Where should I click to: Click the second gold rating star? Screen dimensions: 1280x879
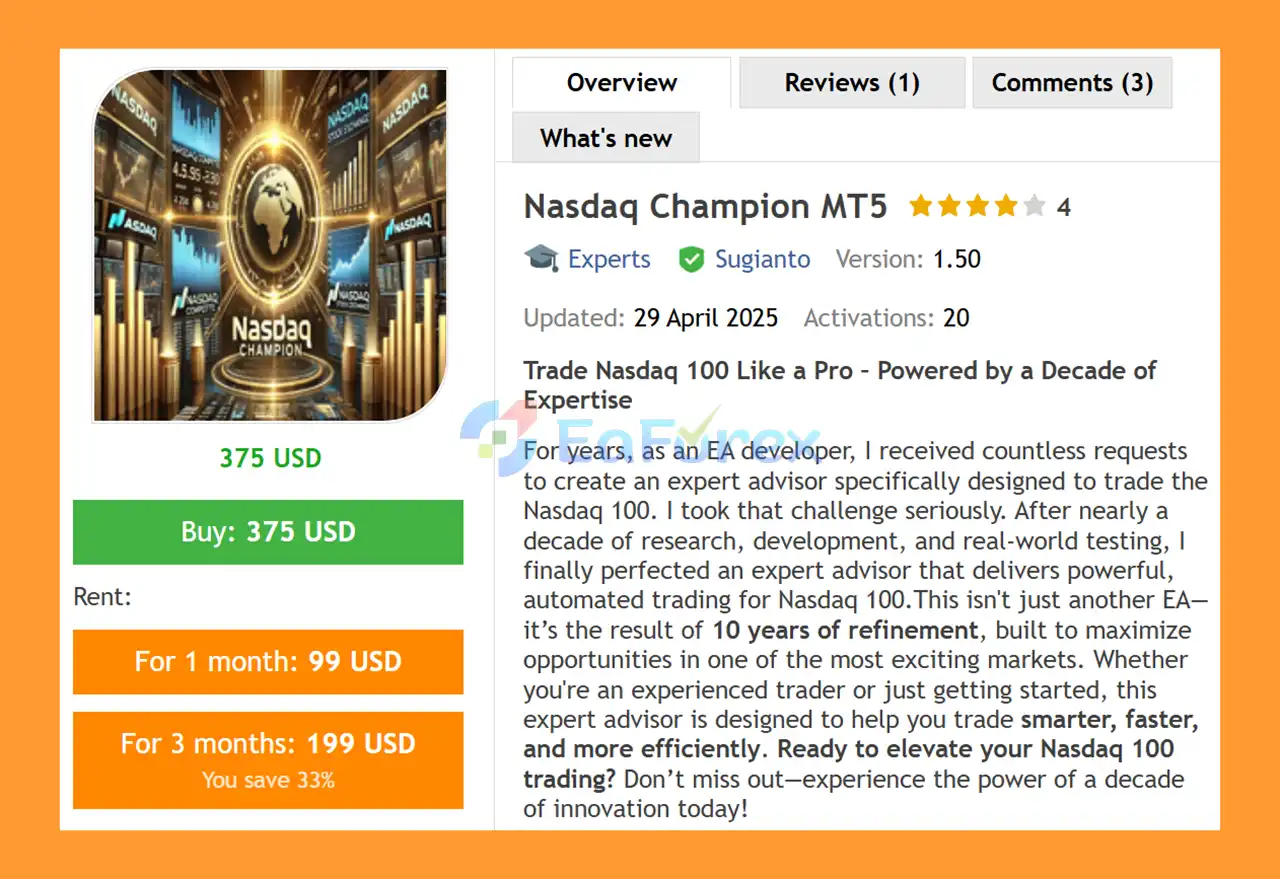[949, 207]
